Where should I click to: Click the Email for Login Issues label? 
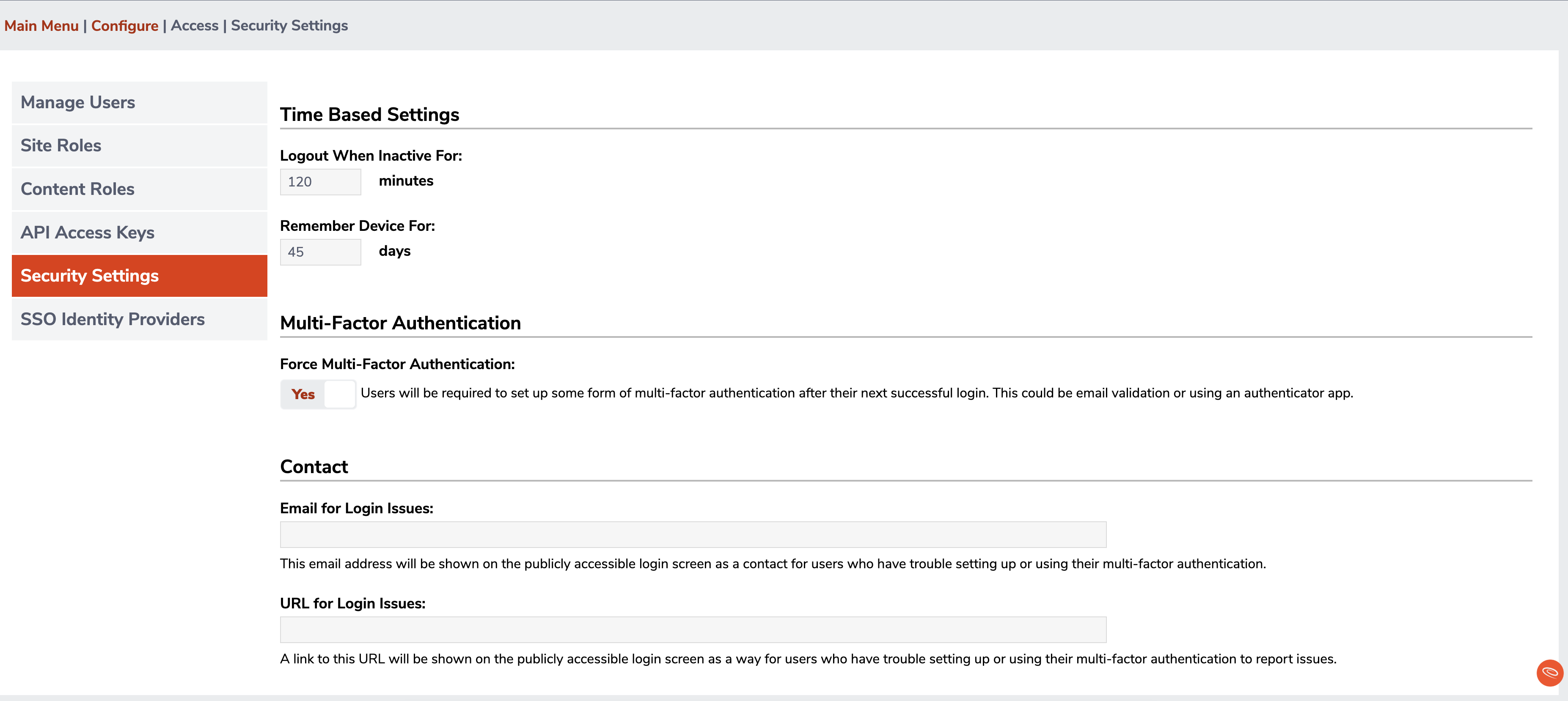[x=356, y=508]
